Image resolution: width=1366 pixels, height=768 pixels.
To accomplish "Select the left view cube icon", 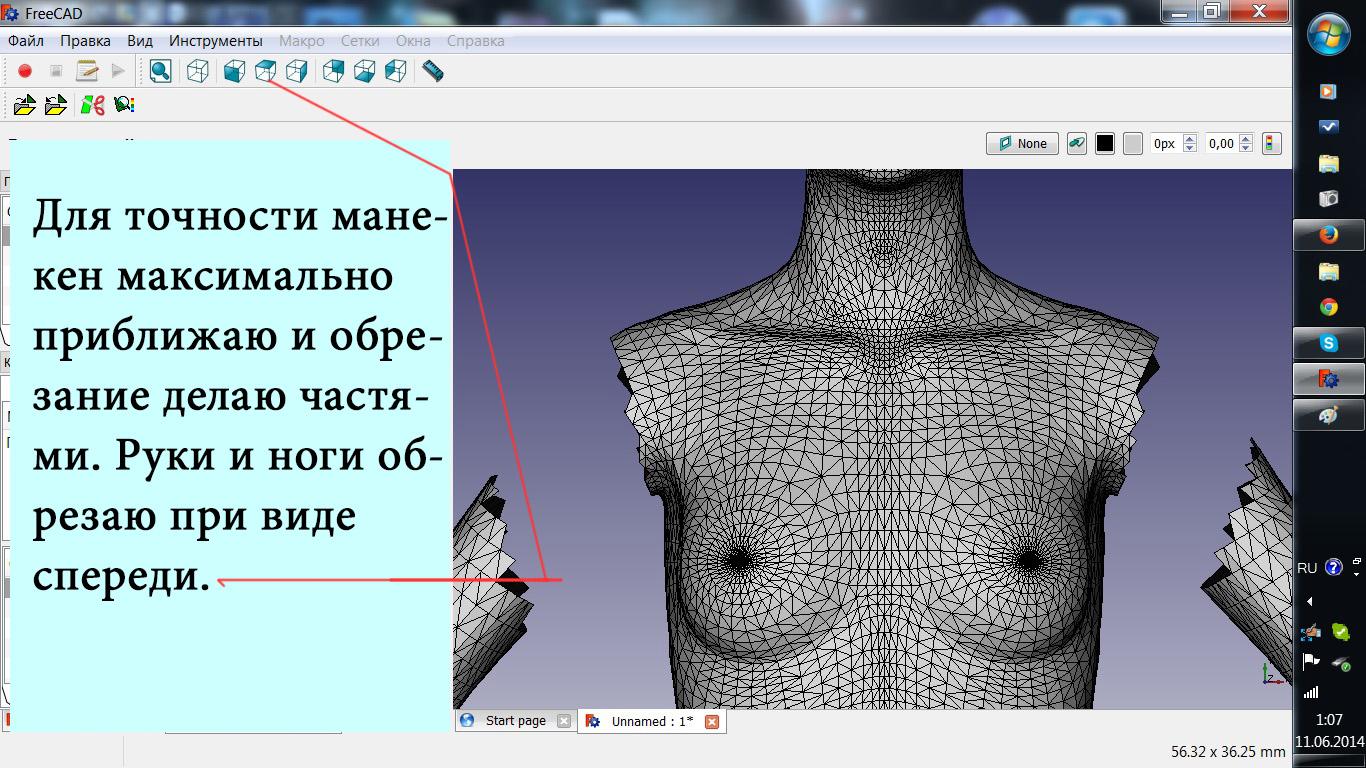I will coord(396,71).
